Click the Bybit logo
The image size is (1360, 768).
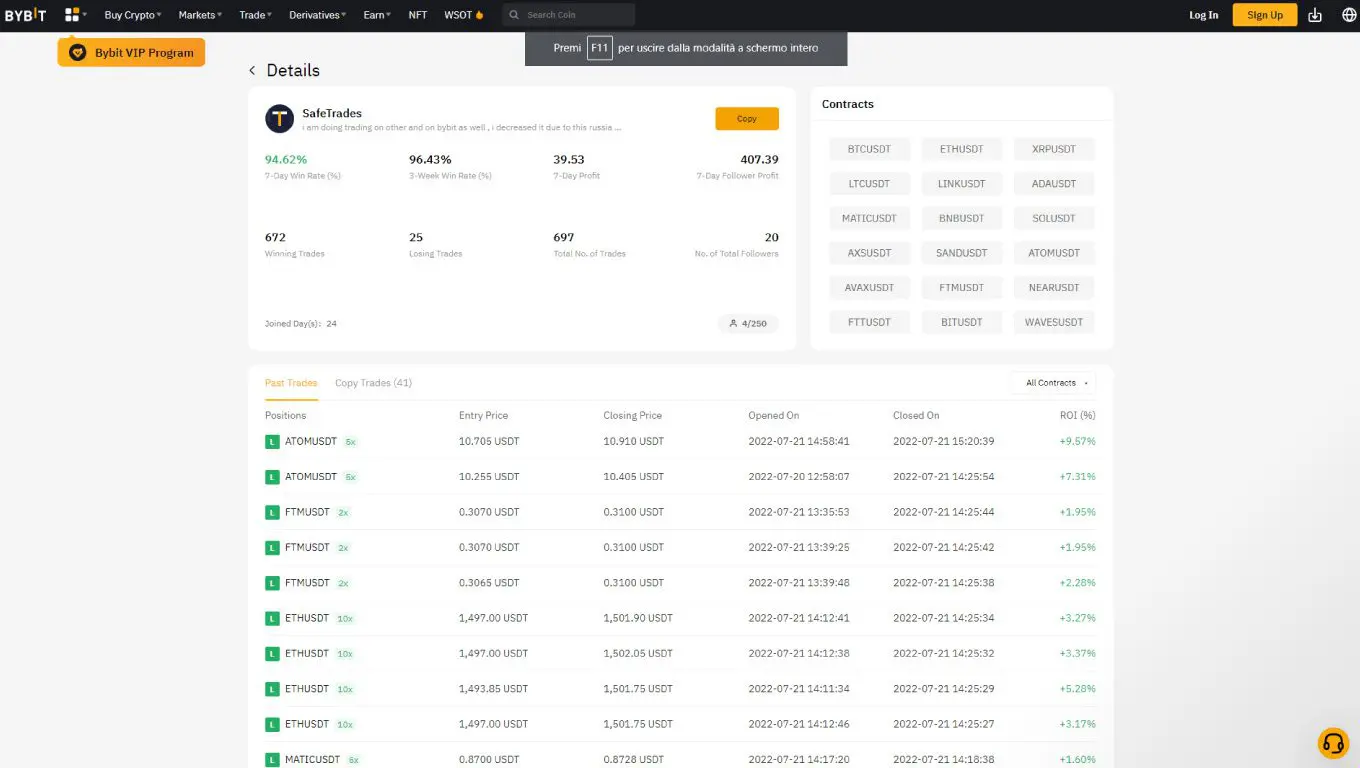click(x=25, y=15)
